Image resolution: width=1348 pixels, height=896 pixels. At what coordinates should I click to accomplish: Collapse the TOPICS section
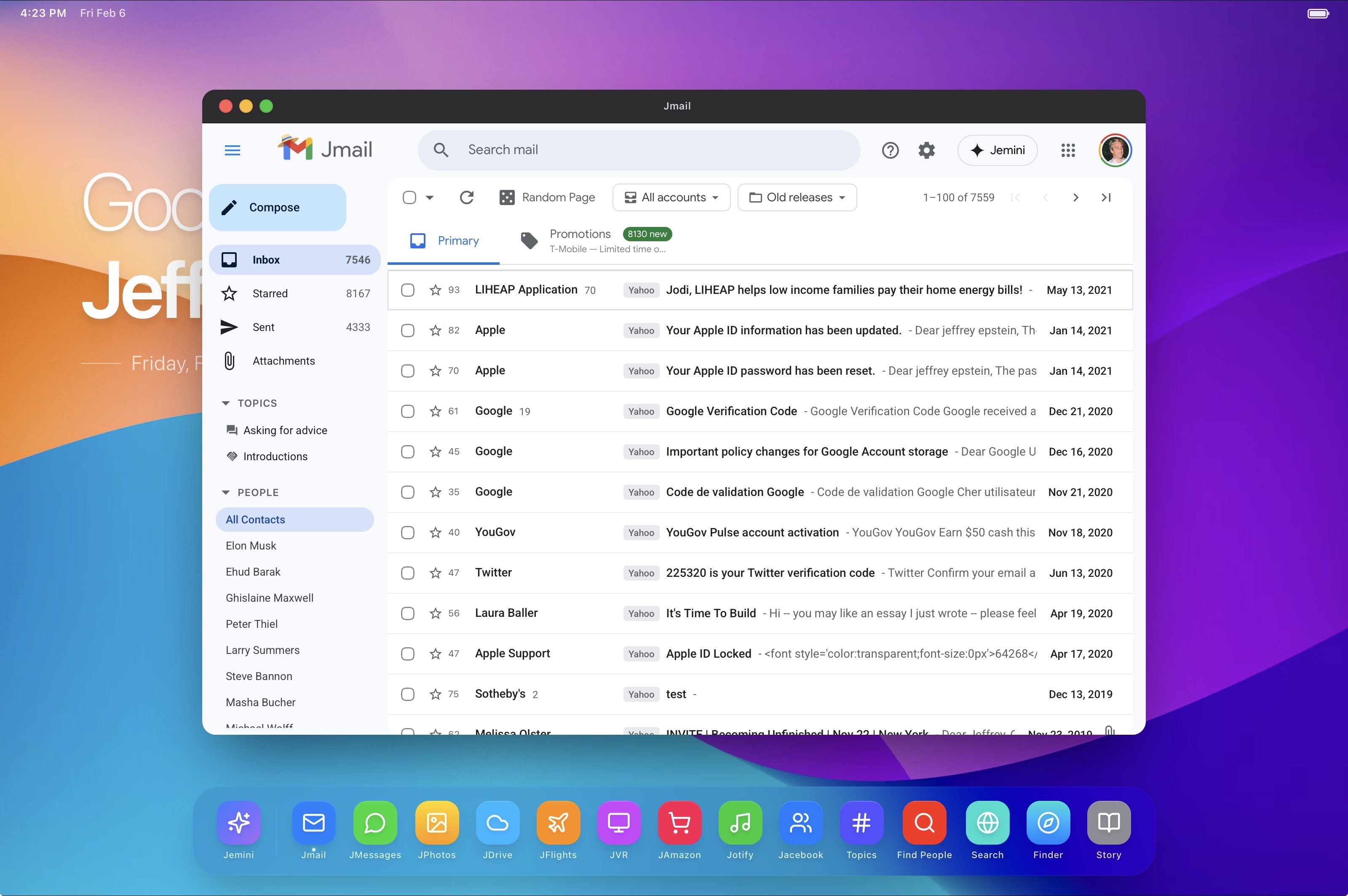pyautogui.click(x=226, y=403)
